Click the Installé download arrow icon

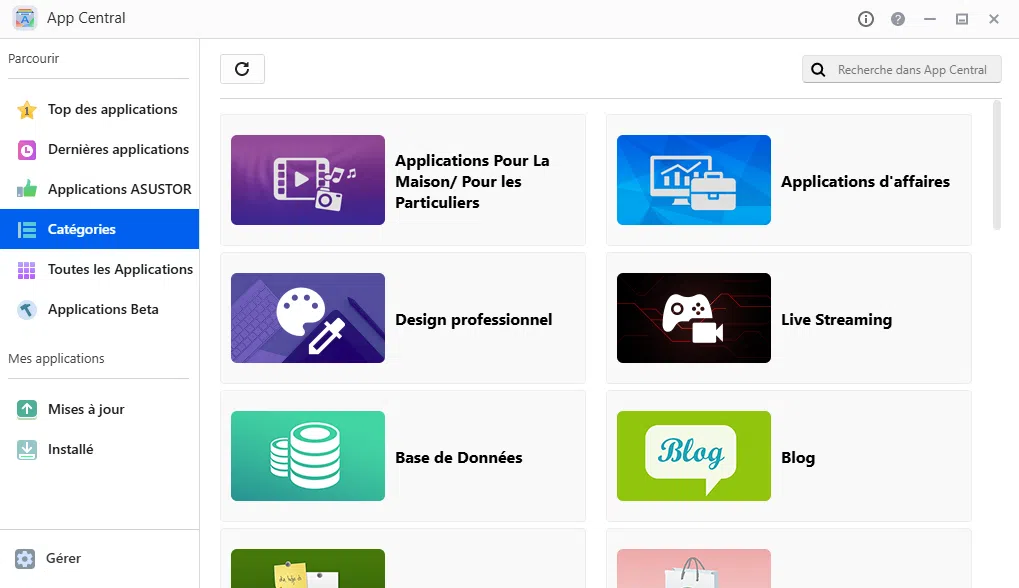[27, 450]
